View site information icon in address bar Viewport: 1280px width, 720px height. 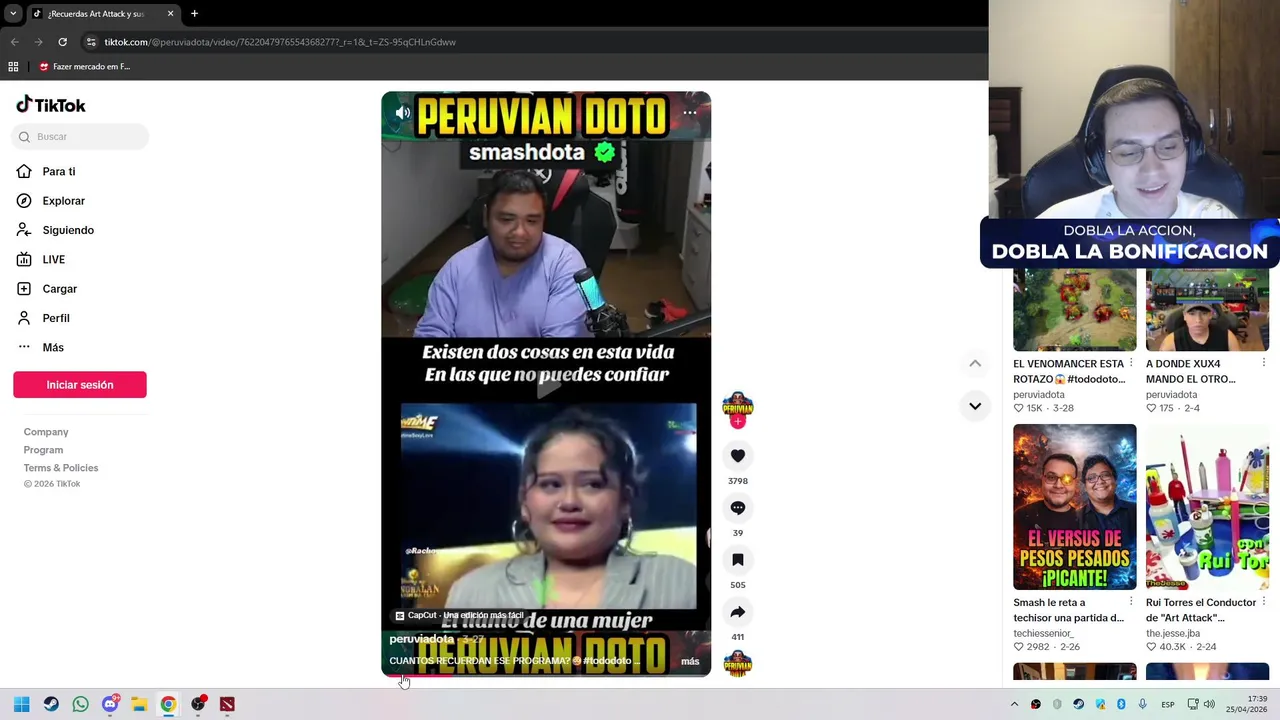(x=91, y=42)
